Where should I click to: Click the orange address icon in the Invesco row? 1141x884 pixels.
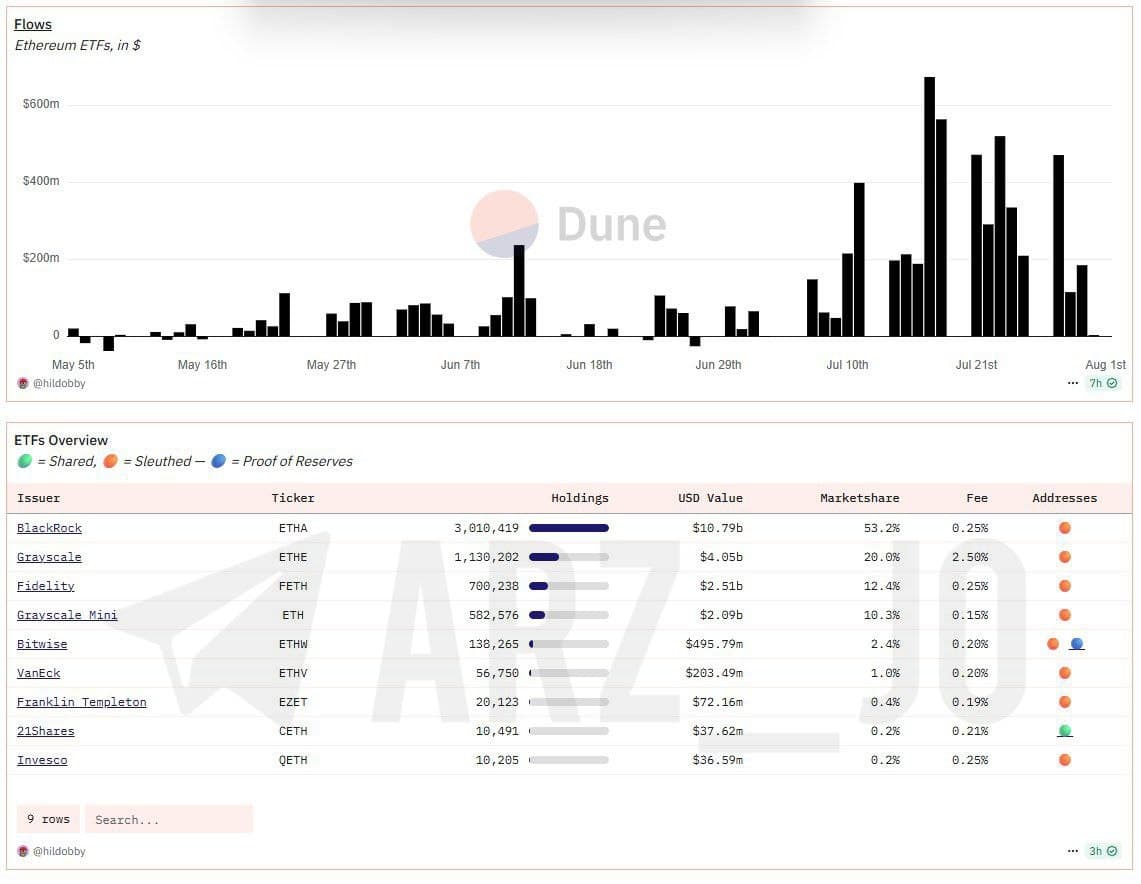1064,760
